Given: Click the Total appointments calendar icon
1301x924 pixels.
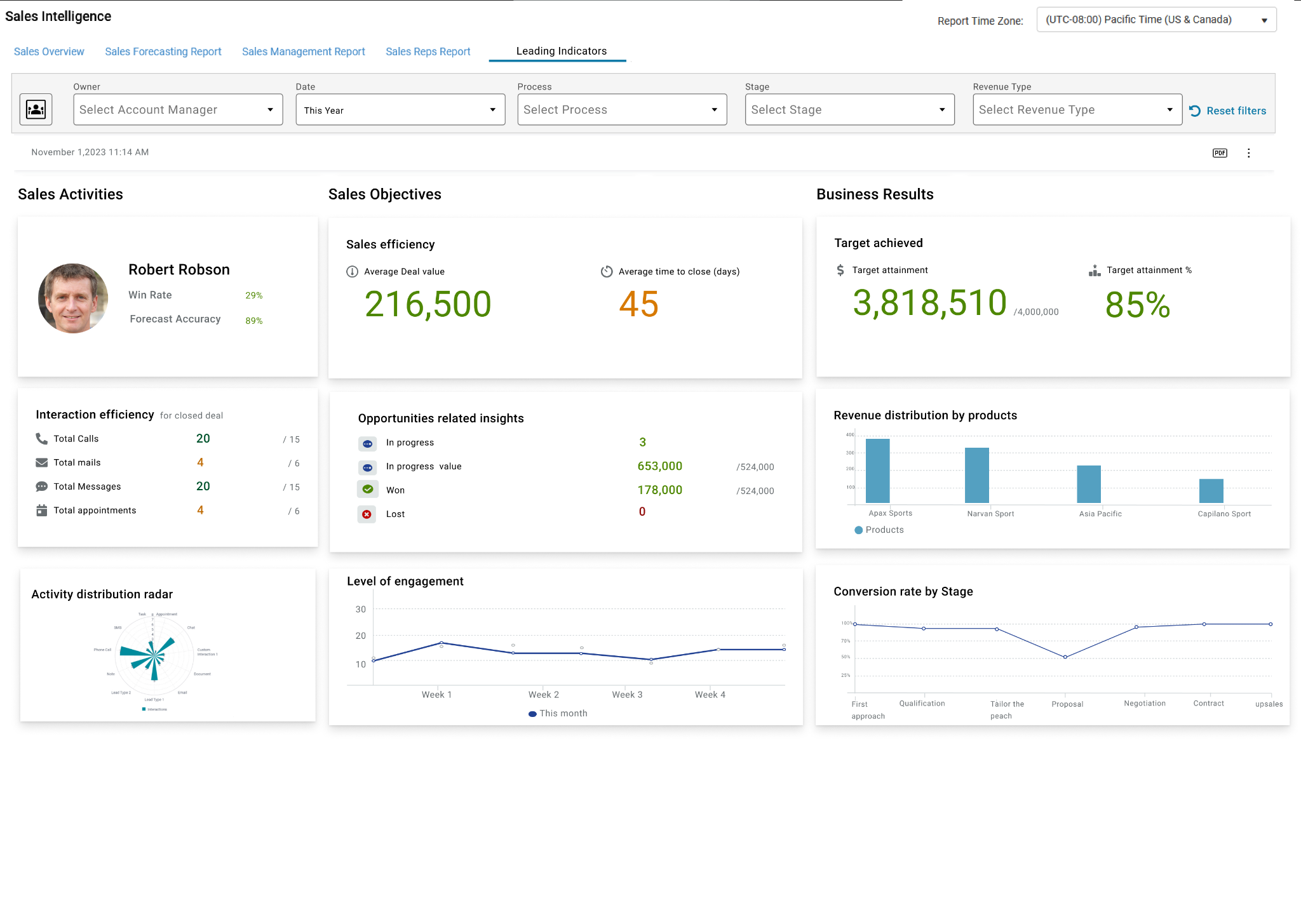Looking at the screenshot, I should (42, 510).
